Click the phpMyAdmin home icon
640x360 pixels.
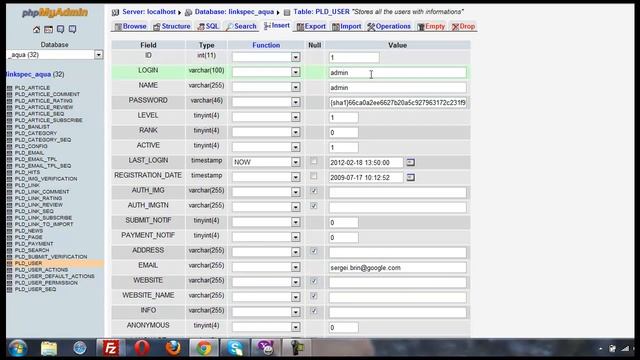click(x=36, y=29)
